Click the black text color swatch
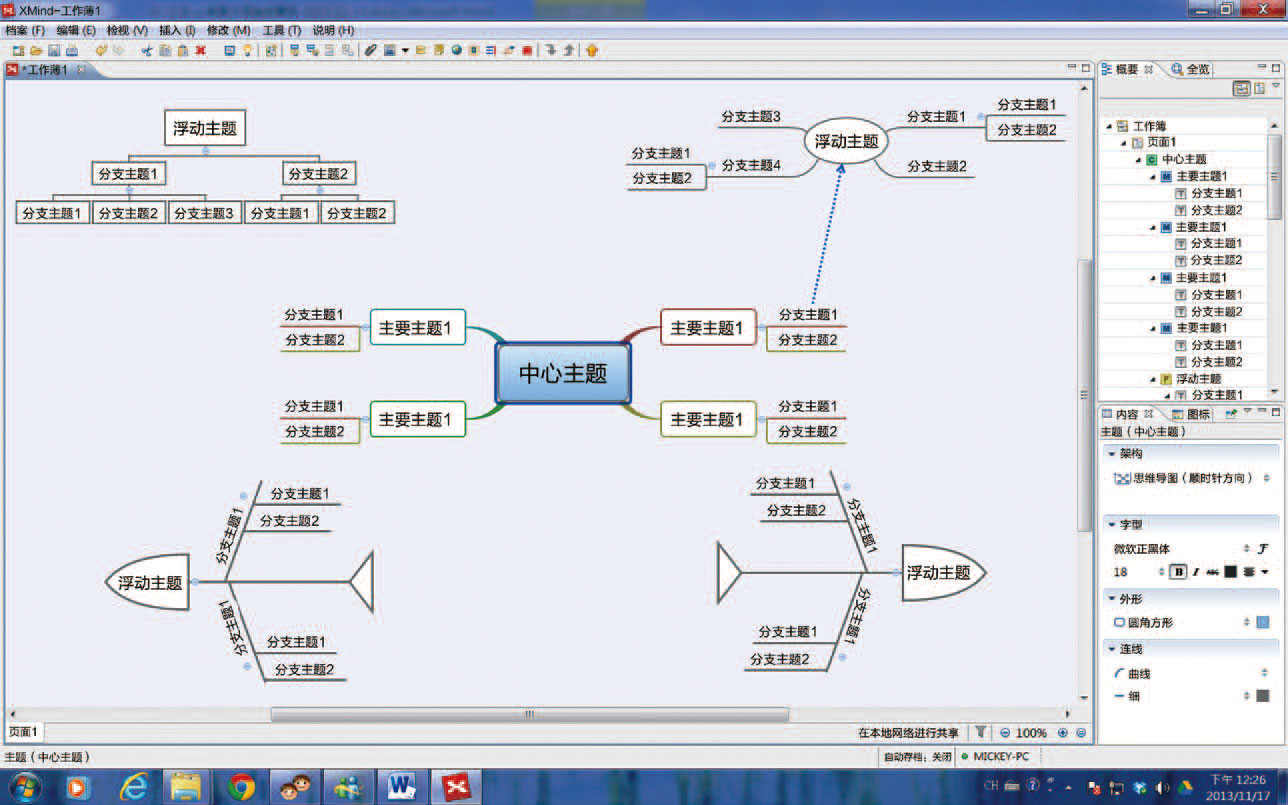 (x=1230, y=572)
